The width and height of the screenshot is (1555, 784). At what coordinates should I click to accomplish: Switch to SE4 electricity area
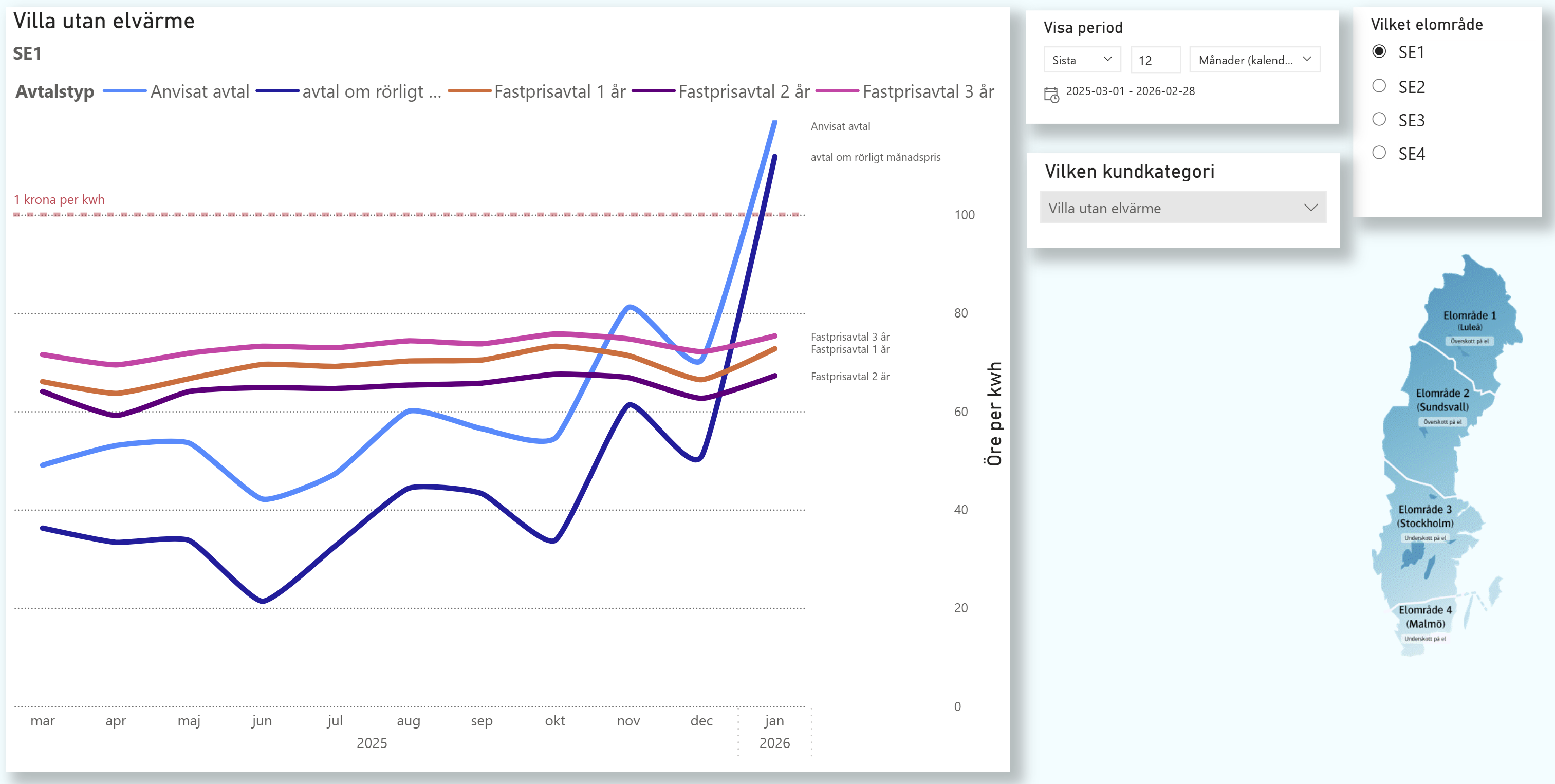click(x=1379, y=153)
